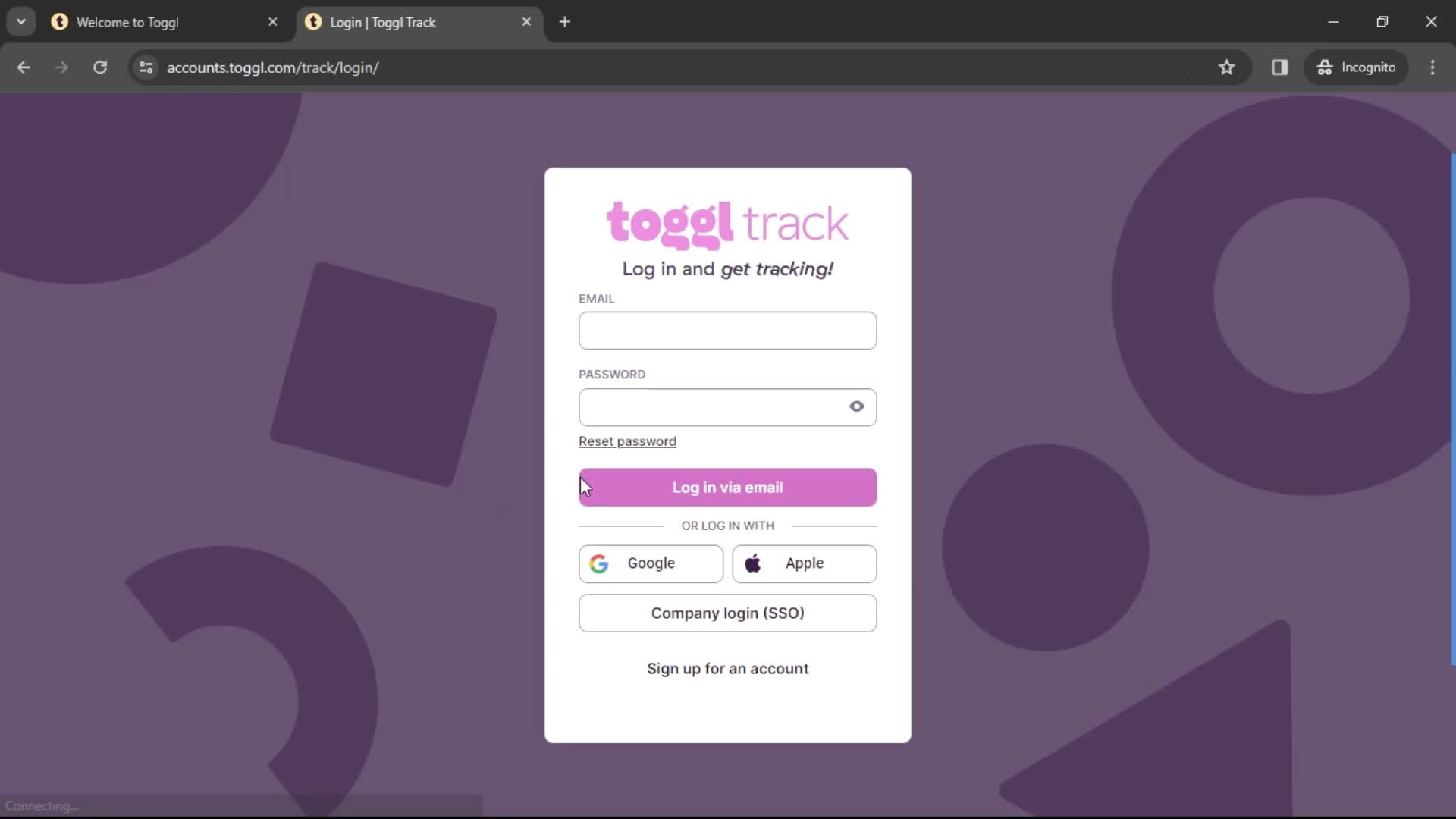1456x819 pixels.
Task: Focus the Password input field
Action: coord(727,407)
